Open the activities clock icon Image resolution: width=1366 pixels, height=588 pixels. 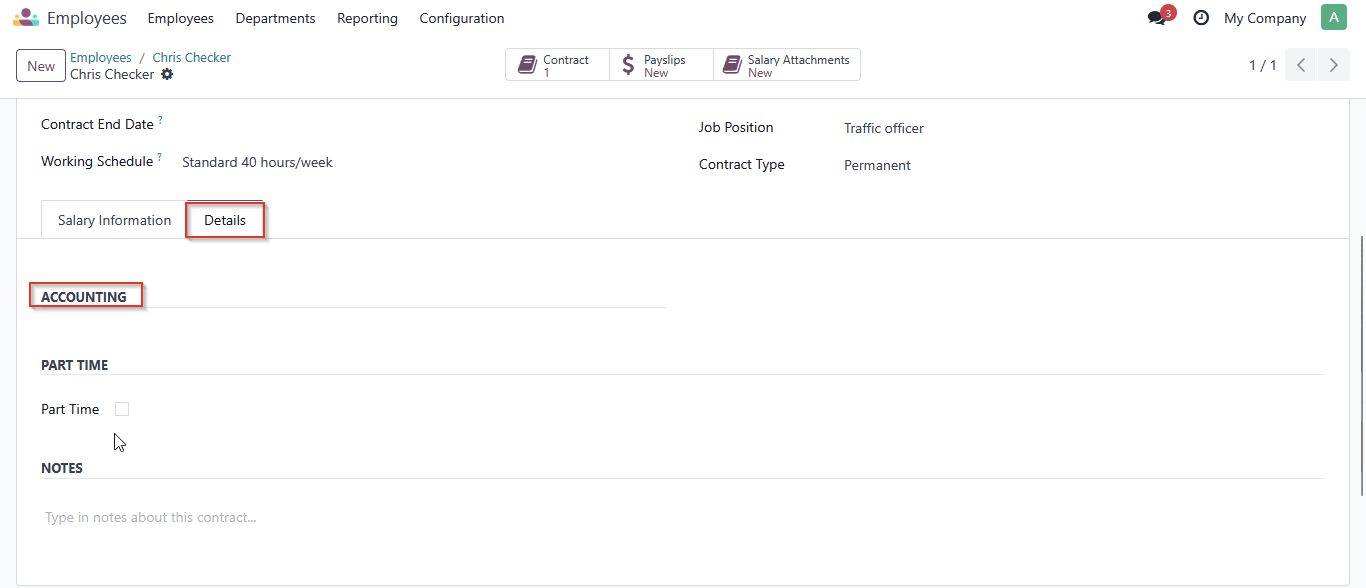[1201, 18]
